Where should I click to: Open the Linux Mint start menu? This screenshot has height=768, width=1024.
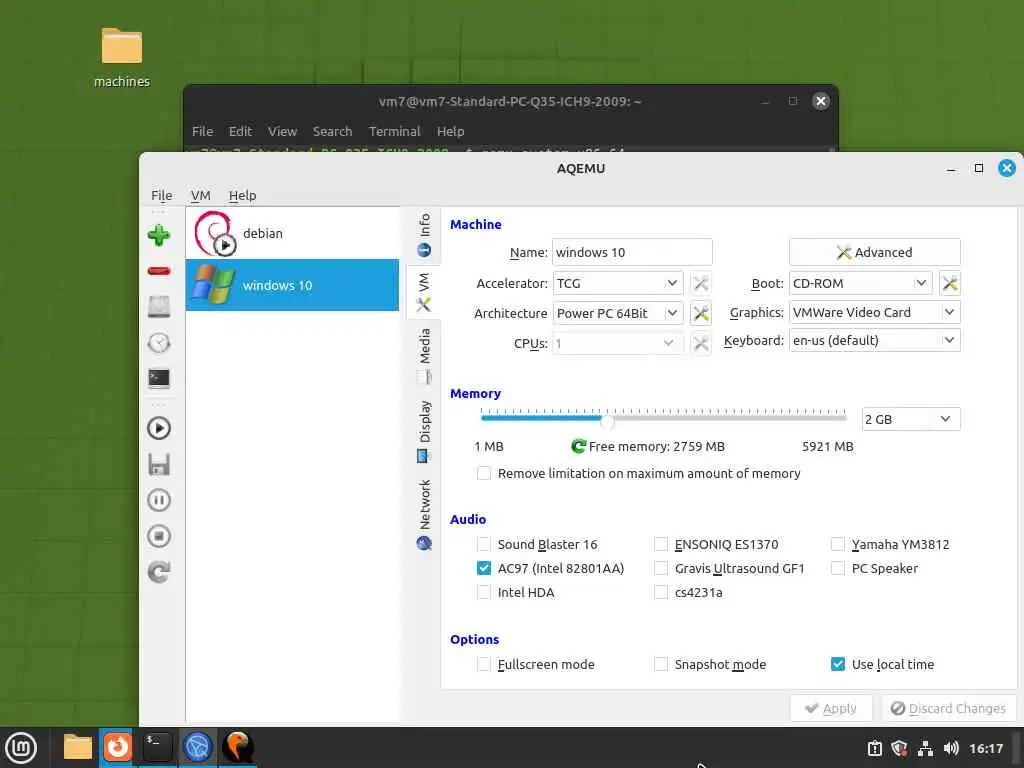coord(21,748)
